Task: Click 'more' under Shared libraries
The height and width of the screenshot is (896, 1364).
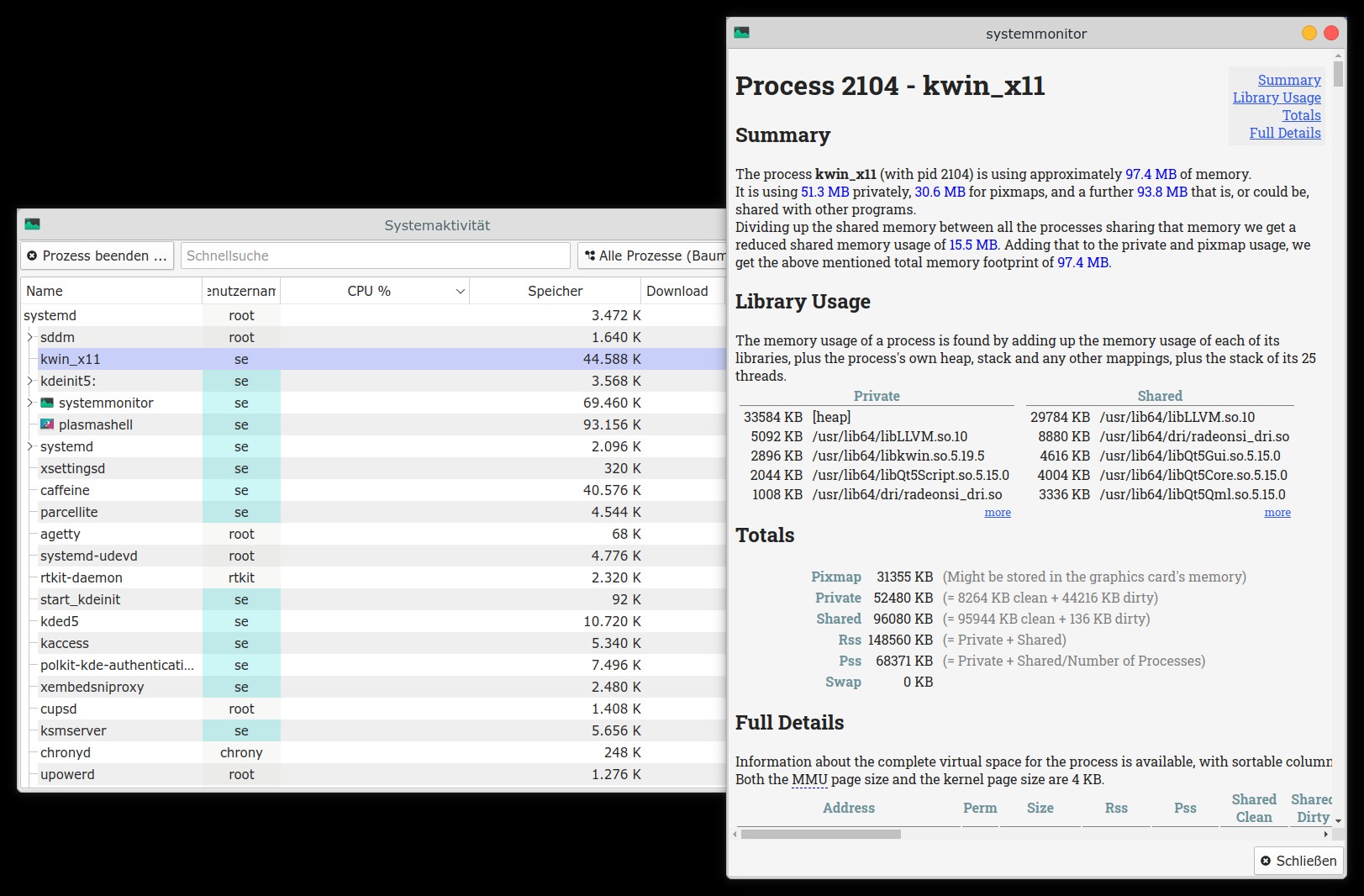Action: click(1277, 512)
